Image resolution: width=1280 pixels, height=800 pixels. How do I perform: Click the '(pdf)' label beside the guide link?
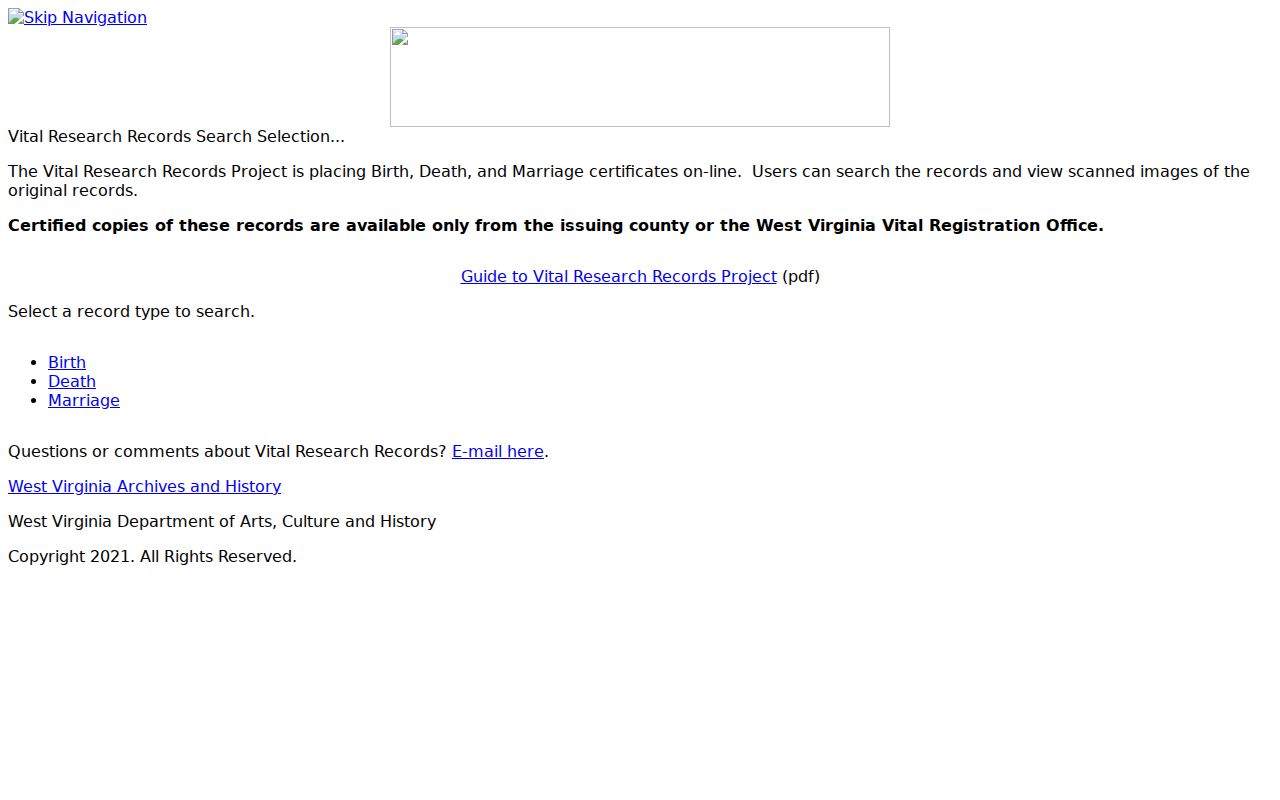pos(801,276)
